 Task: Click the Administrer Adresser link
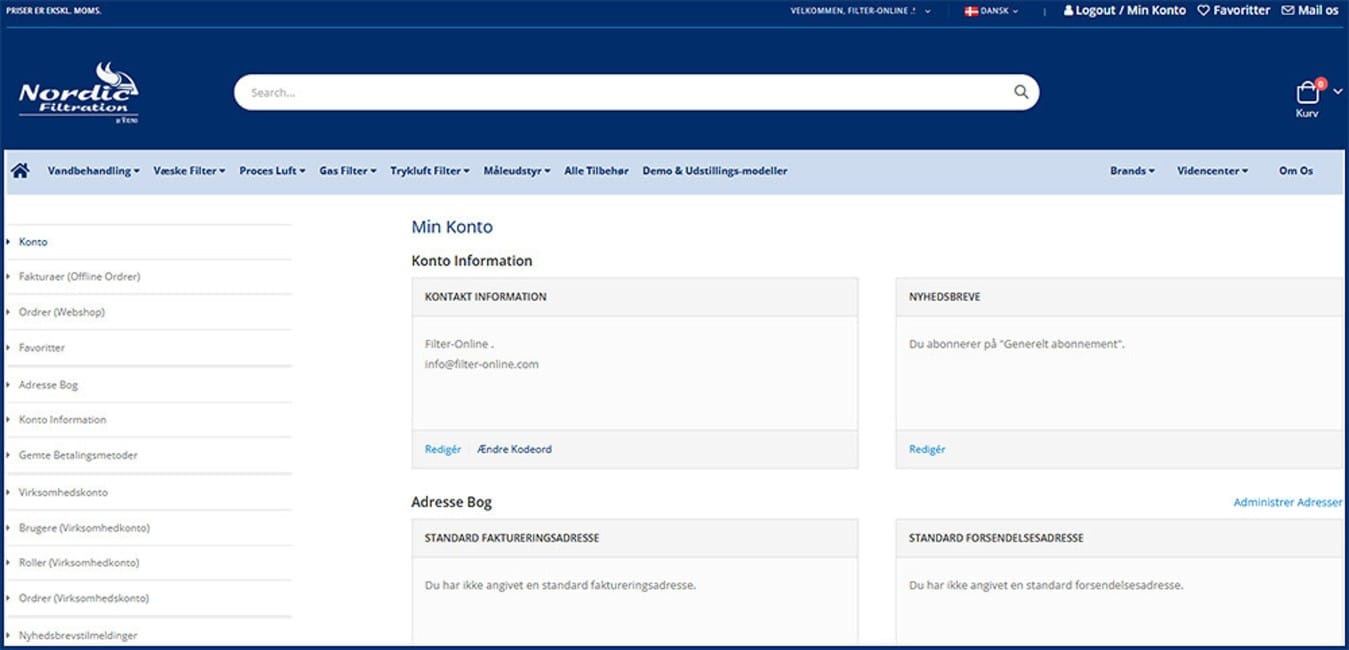1288,502
